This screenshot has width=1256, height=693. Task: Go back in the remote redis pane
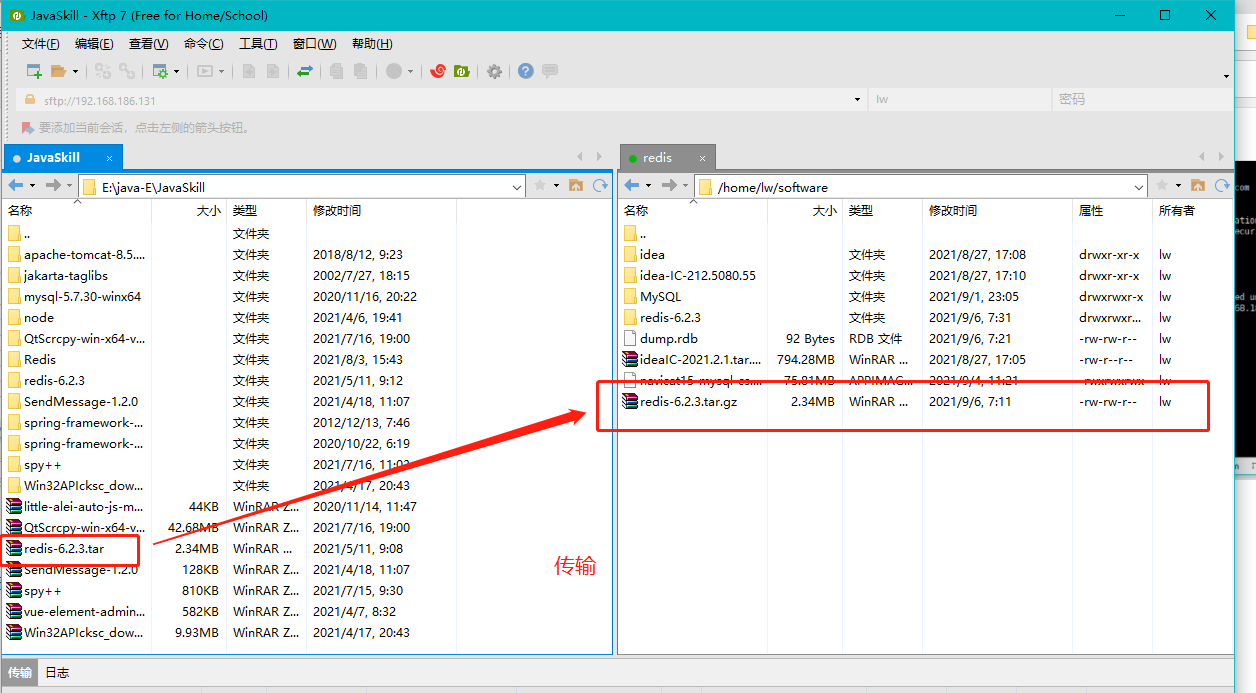632,186
